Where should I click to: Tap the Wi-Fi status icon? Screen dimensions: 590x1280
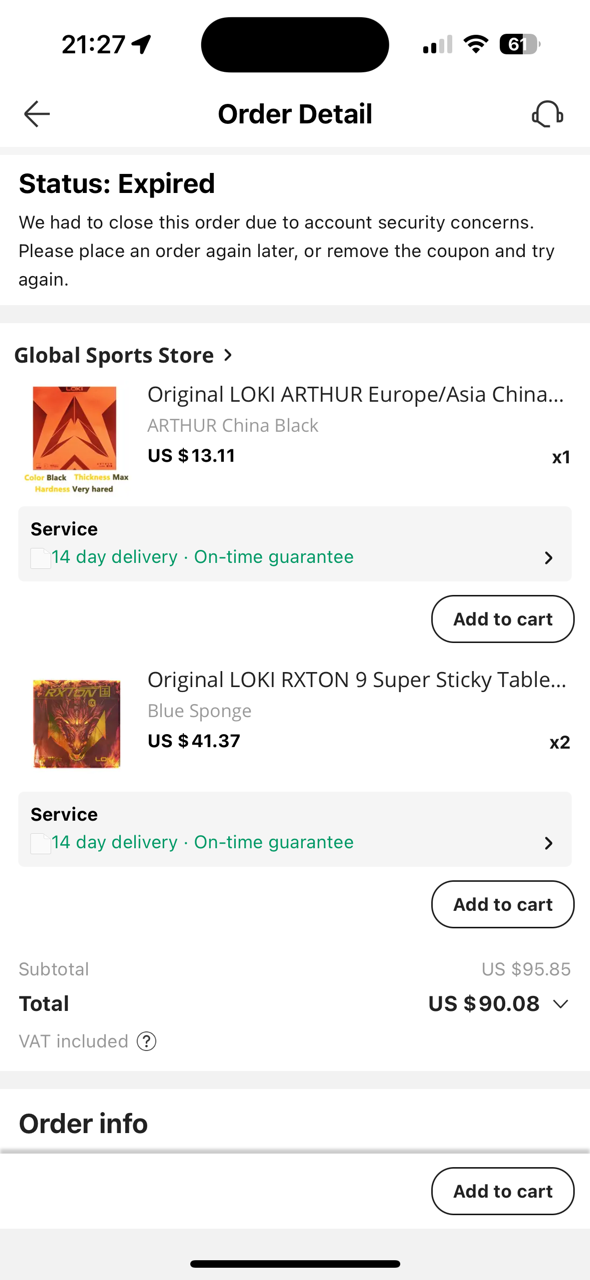tap(476, 44)
